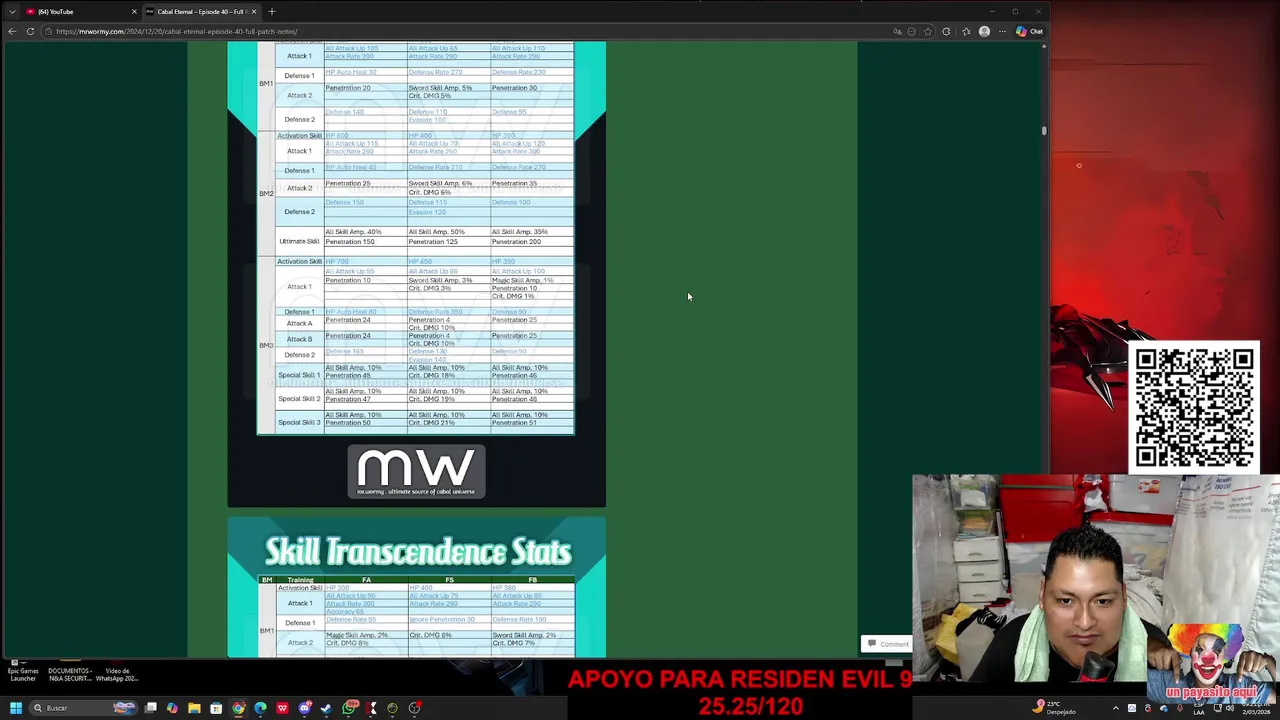Add this page to favorites star
The height and width of the screenshot is (720, 1280).
point(928,31)
